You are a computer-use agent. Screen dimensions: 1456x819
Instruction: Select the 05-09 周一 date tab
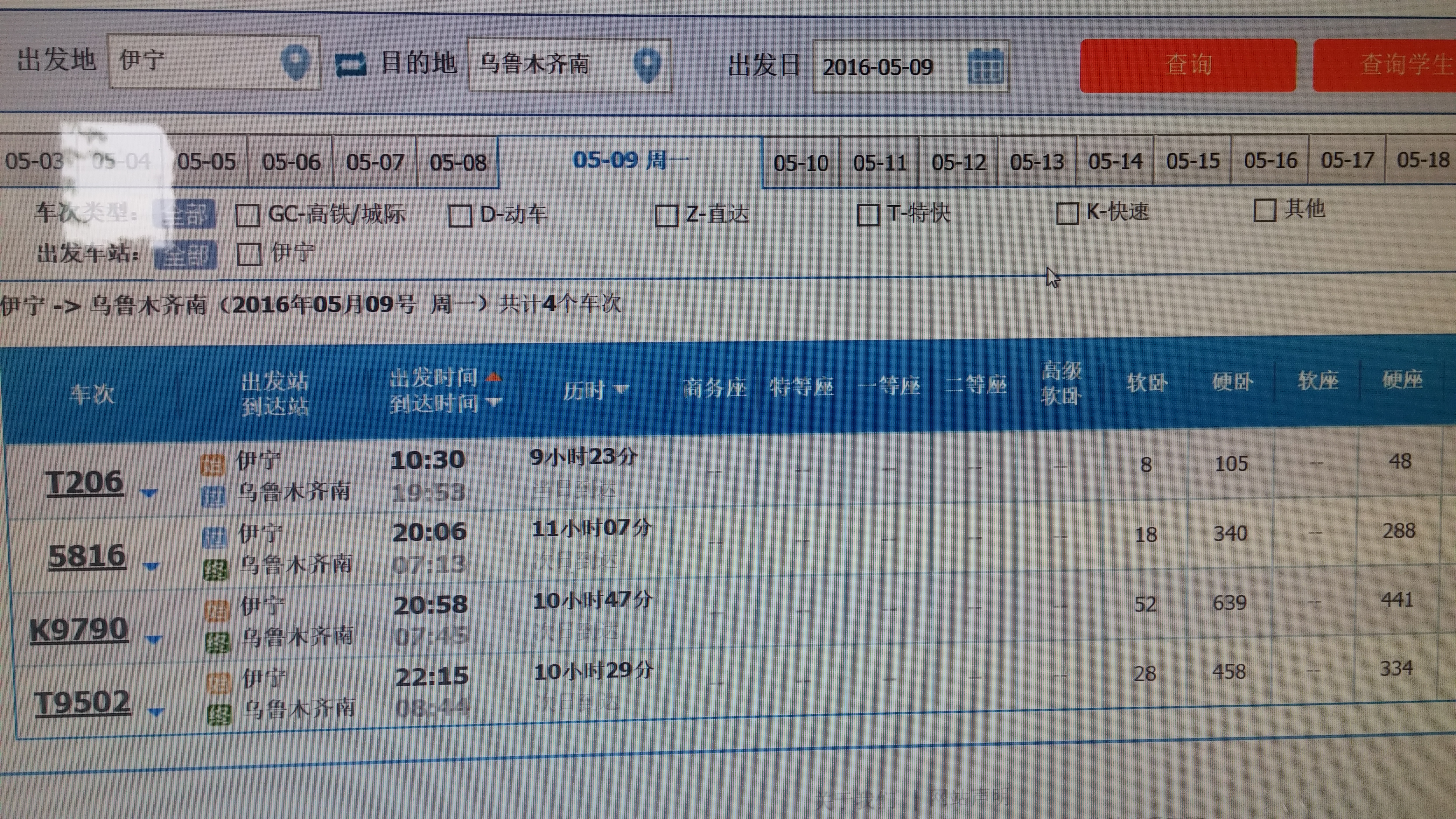(630, 161)
